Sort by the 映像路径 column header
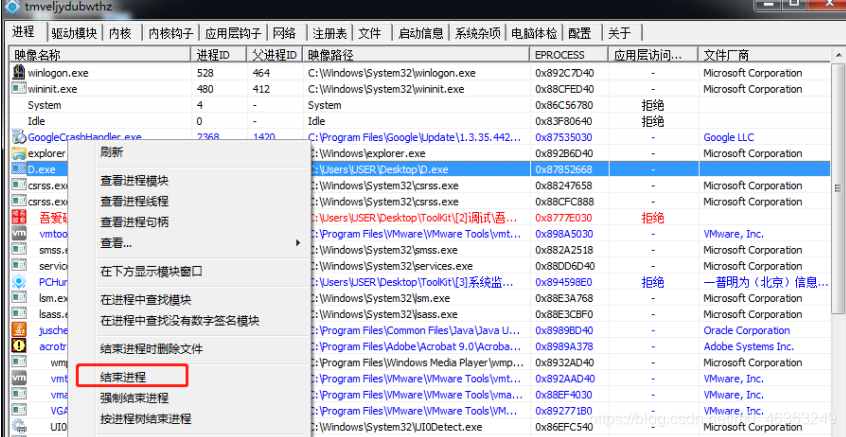Screen dimensions: 846x437 click(417, 54)
